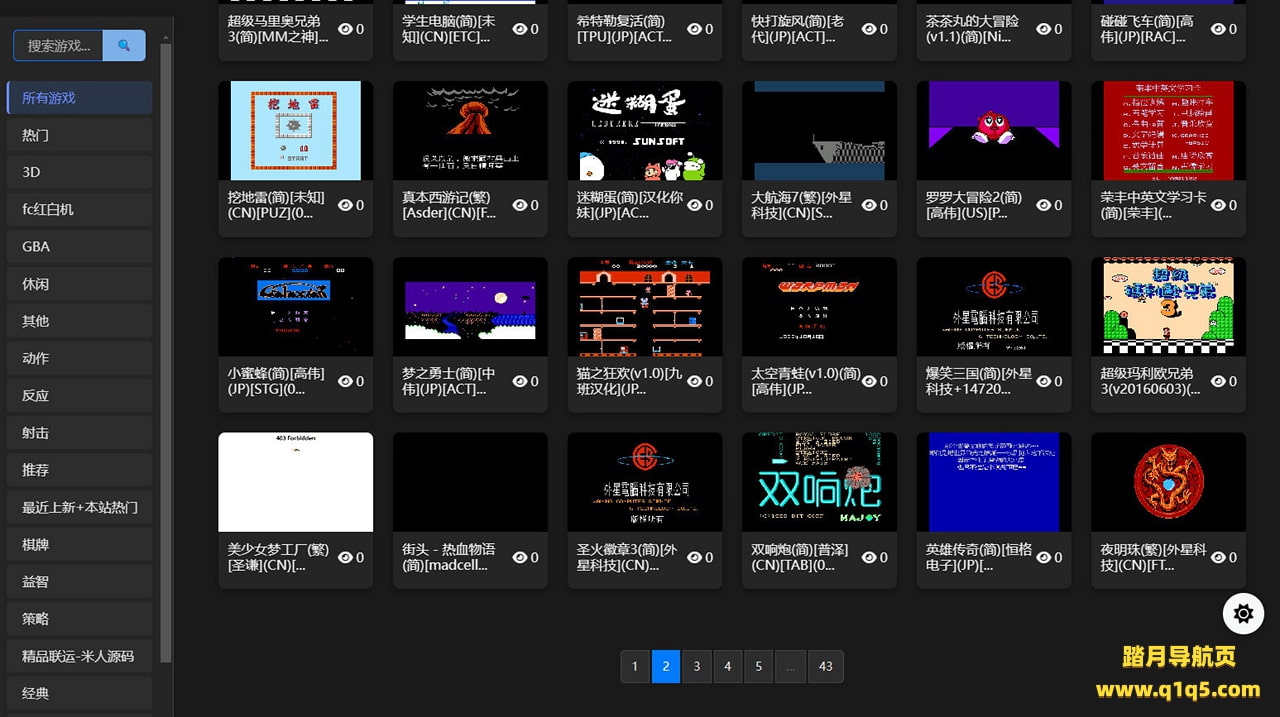This screenshot has width=1280, height=717.
Task: Choose the 射击 category
Action: point(79,433)
